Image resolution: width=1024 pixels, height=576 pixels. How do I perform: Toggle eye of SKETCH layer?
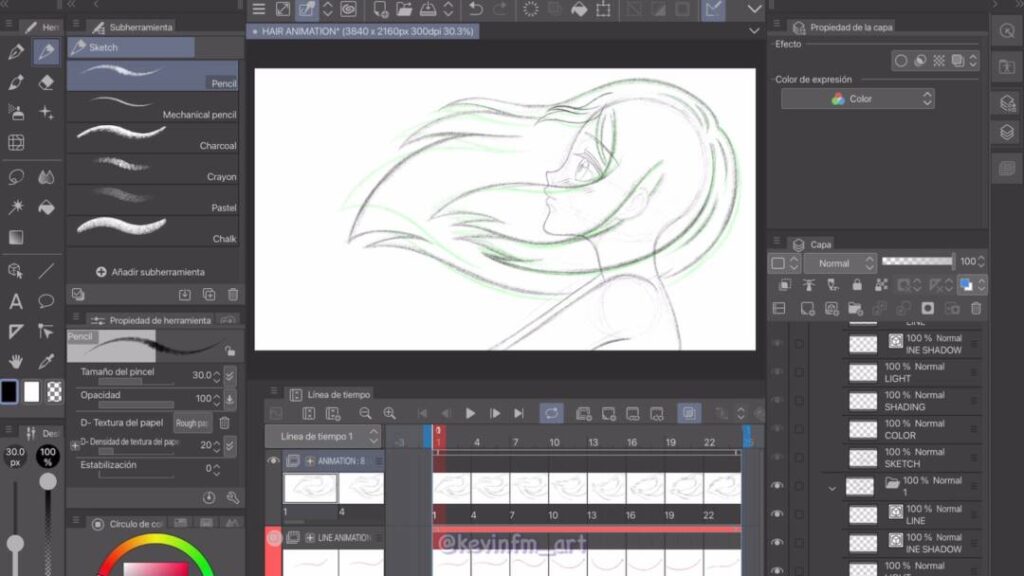[776, 457]
